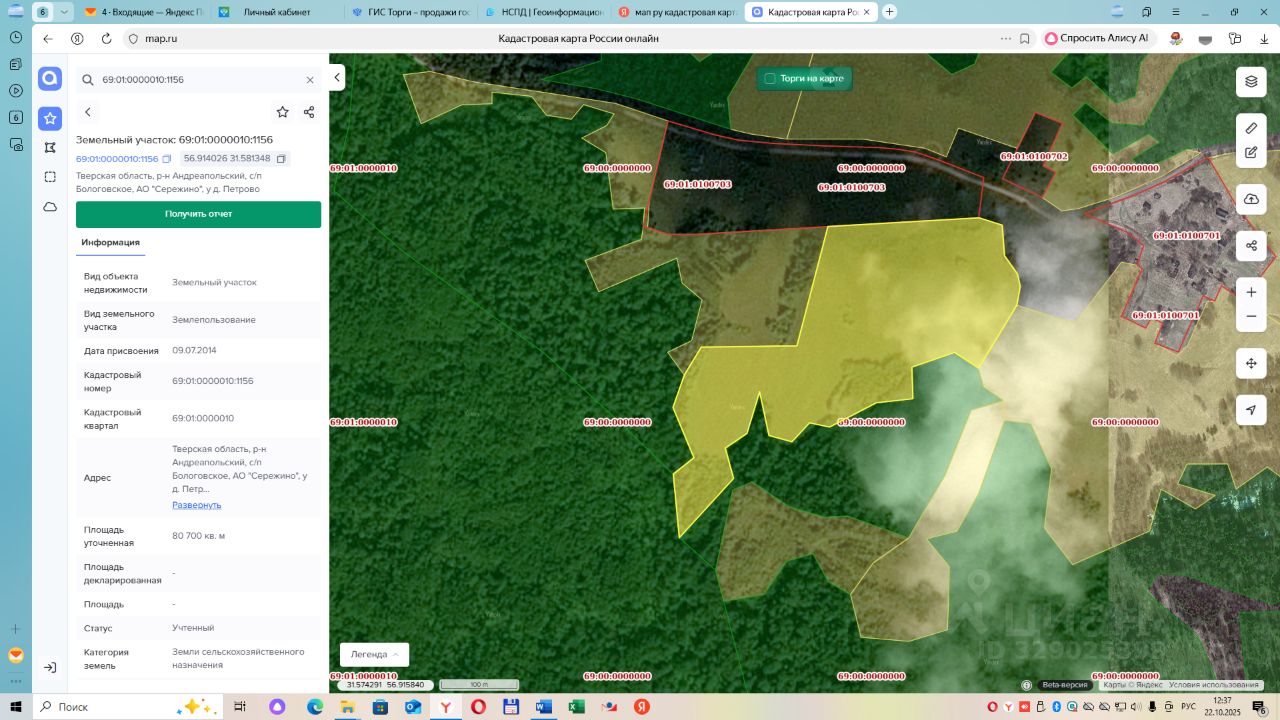Close the "Кадастровая карта" browser tab
The height and width of the screenshot is (720, 1280).
tap(866, 12)
